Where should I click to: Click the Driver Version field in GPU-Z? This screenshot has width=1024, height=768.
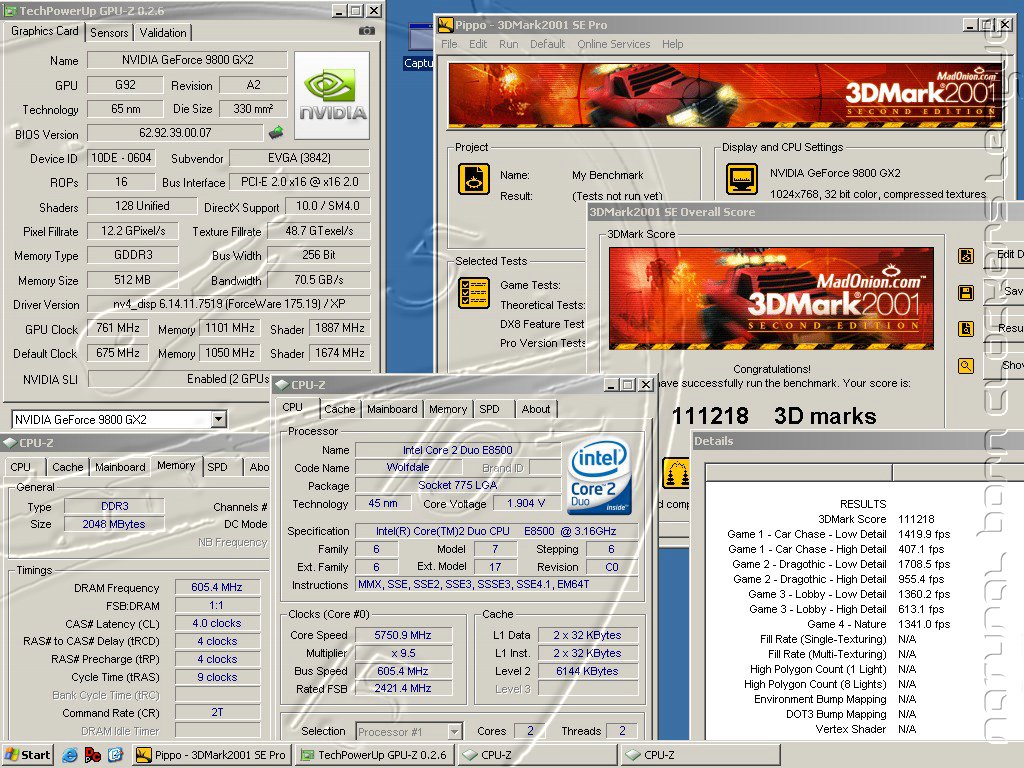pos(229,304)
